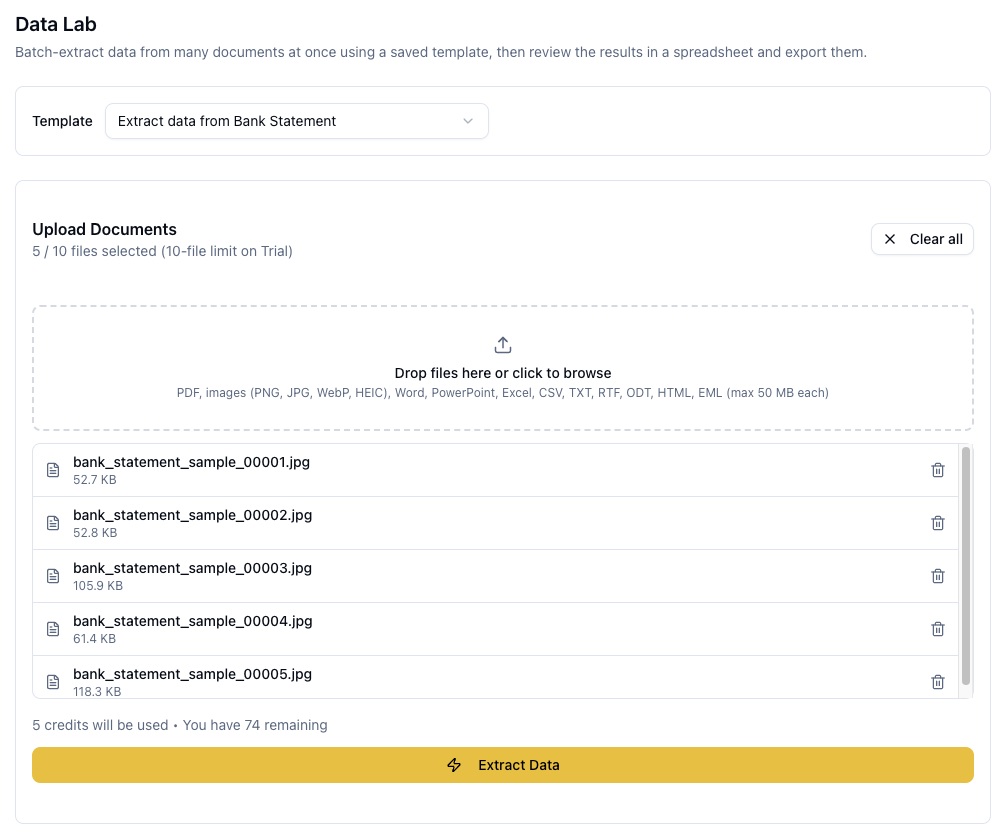Click document icon beside bank_statement_sample_00001.jpg

[x=53, y=470]
